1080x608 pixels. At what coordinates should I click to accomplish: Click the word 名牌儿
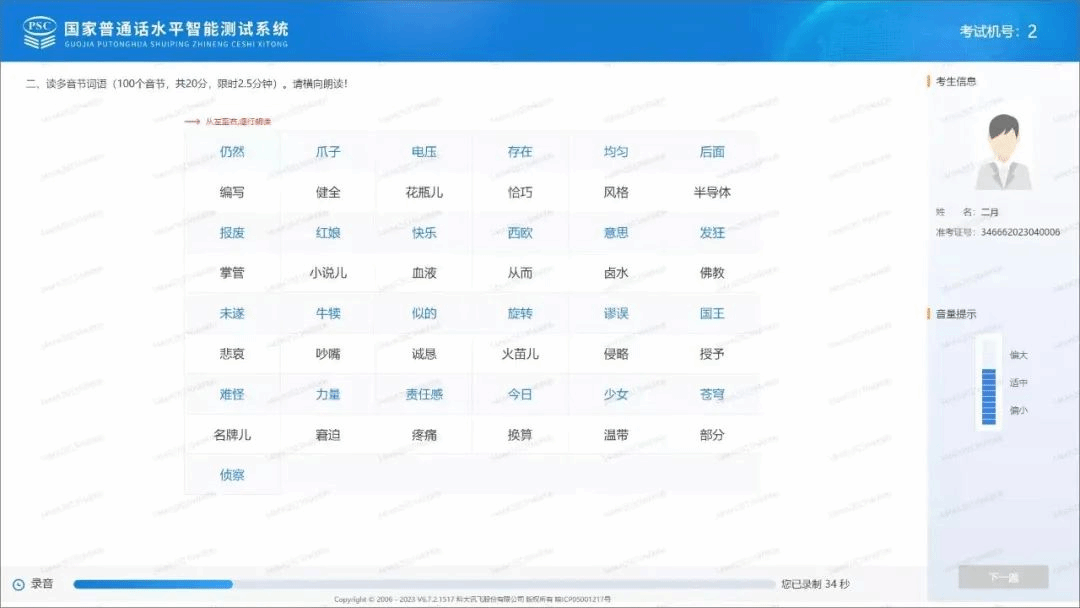tap(232, 435)
